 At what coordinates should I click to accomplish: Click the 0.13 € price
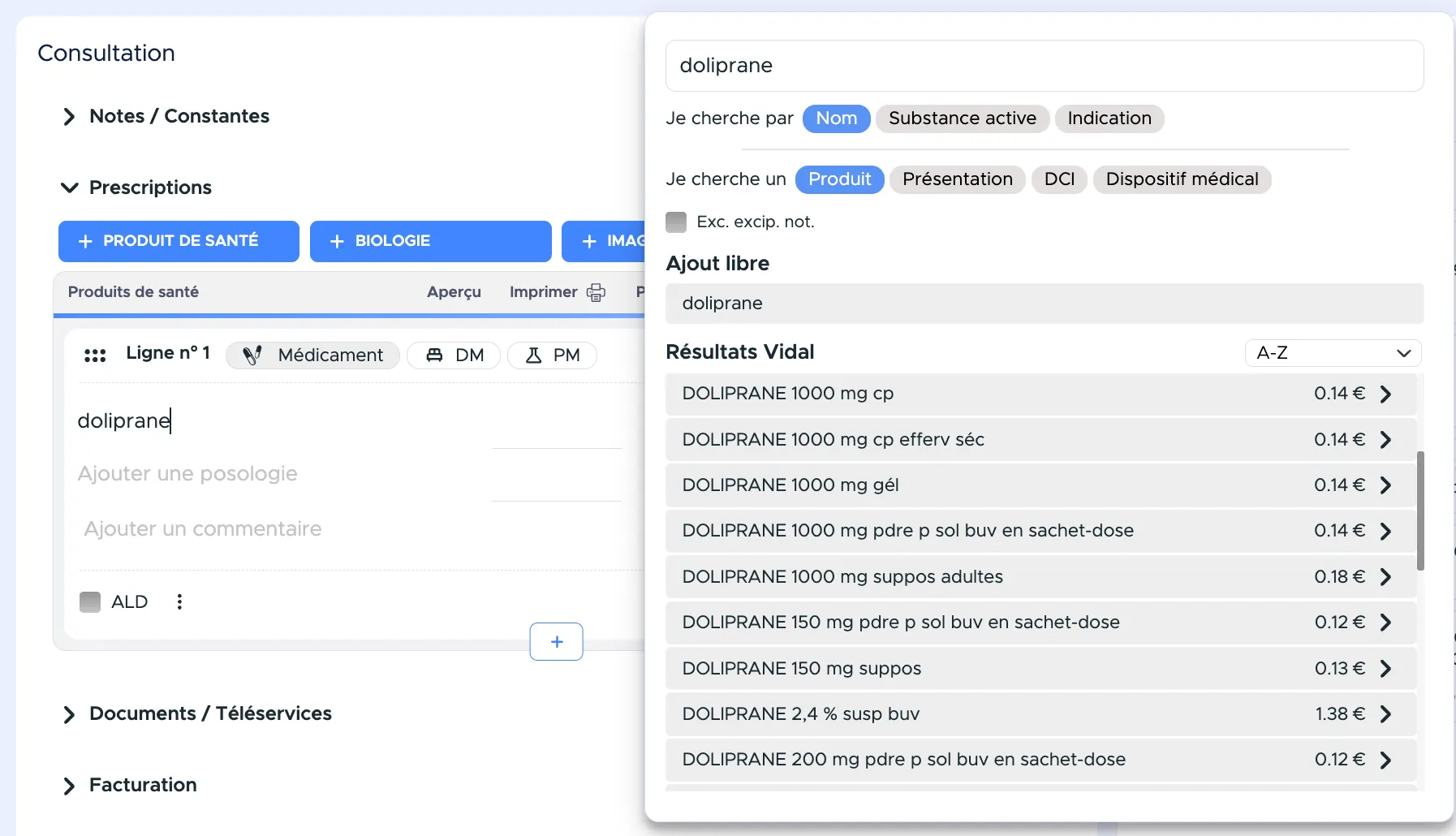pos(1340,669)
